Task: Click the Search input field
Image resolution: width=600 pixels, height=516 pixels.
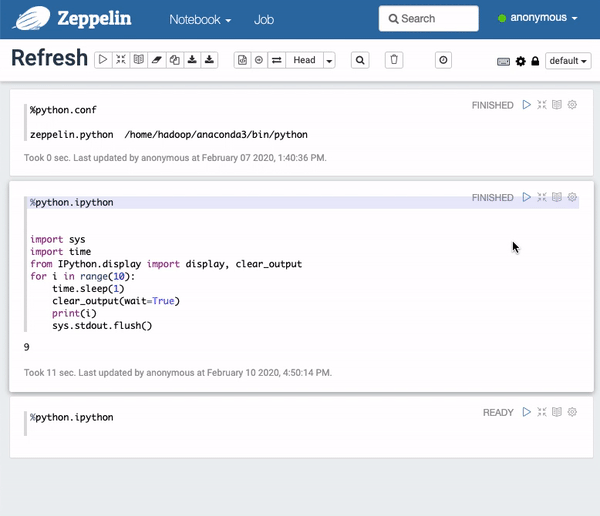Action: pyautogui.click(x=429, y=18)
